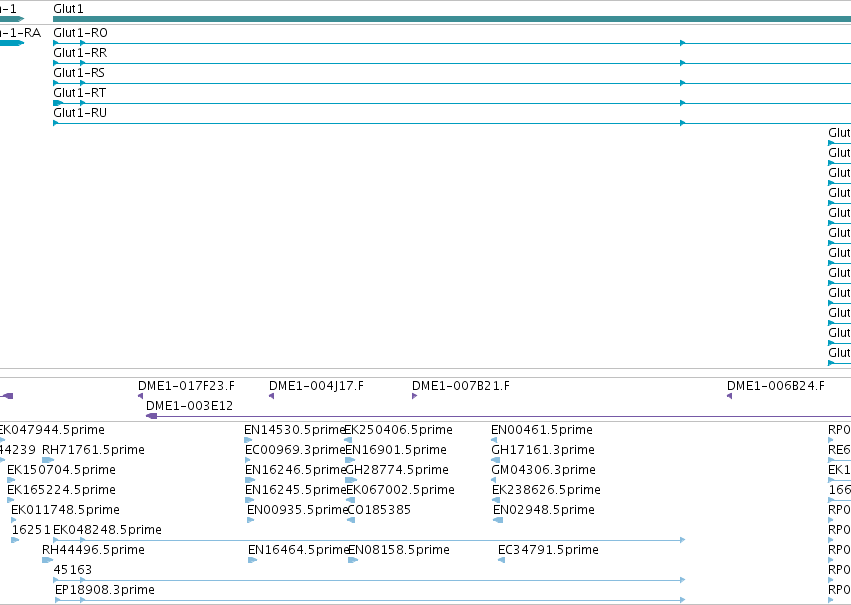Screen dimensions: 851x605
Task: Open the EK165224.5prime label
Action: (61, 491)
